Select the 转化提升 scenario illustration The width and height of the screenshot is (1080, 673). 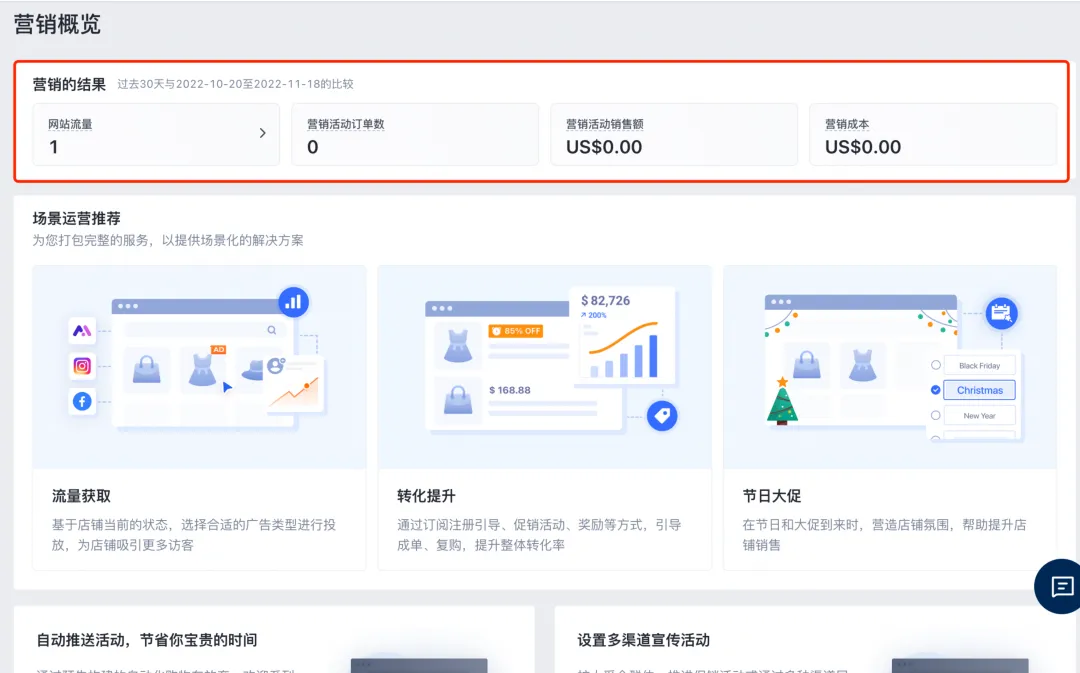click(545, 367)
